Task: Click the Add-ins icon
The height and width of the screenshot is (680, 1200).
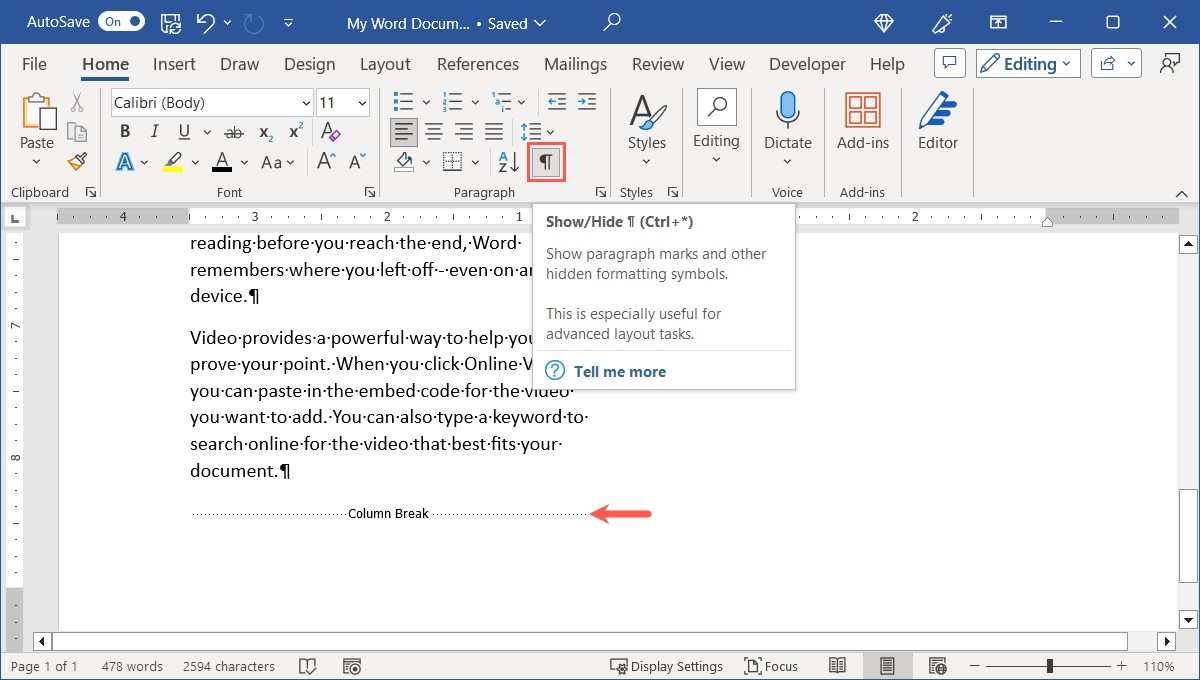Action: 862,110
